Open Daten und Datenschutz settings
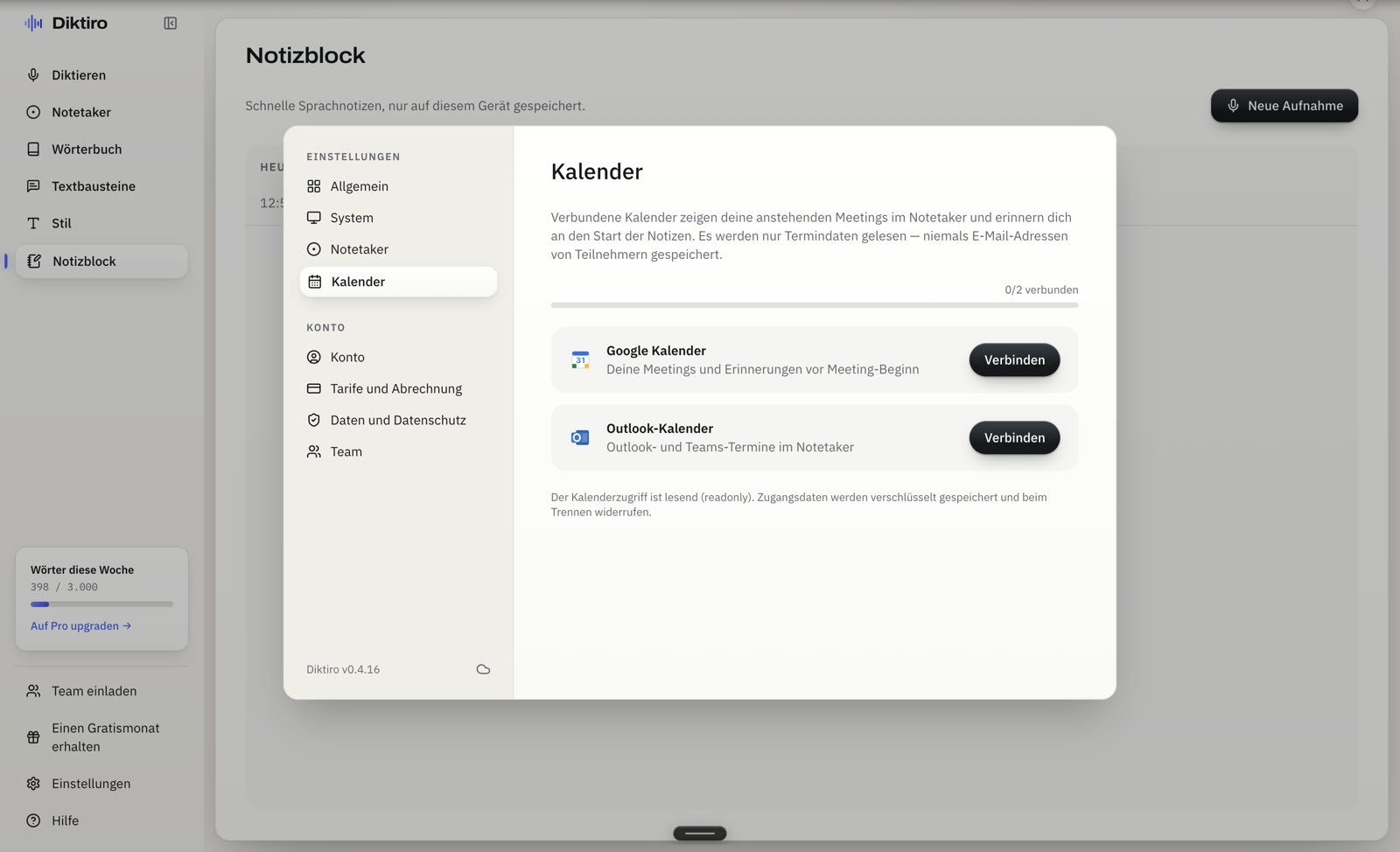Screen dimensions: 1400x852 point(398,420)
